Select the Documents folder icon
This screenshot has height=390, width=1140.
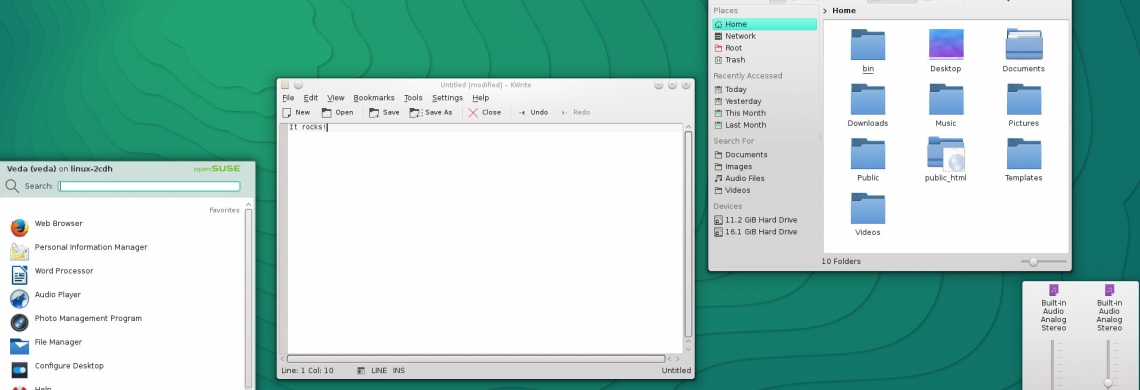tap(1024, 45)
